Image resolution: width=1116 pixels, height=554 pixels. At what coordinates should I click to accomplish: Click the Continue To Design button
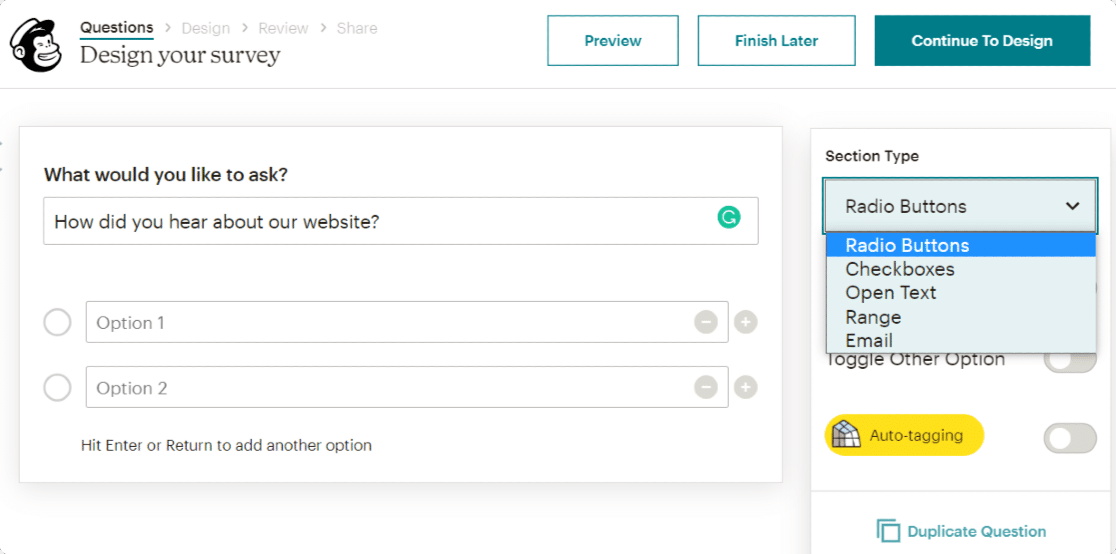[982, 41]
